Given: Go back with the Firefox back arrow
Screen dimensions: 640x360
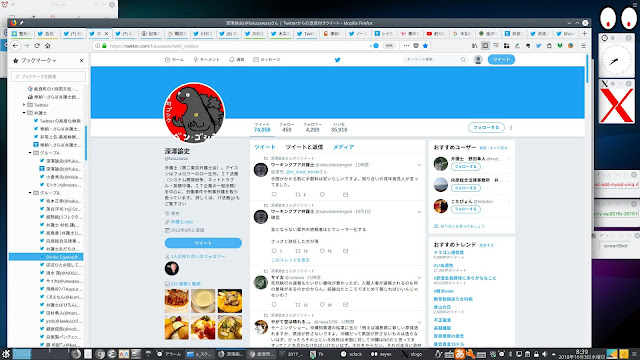Looking at the screenshot, I should coord(16,46).
